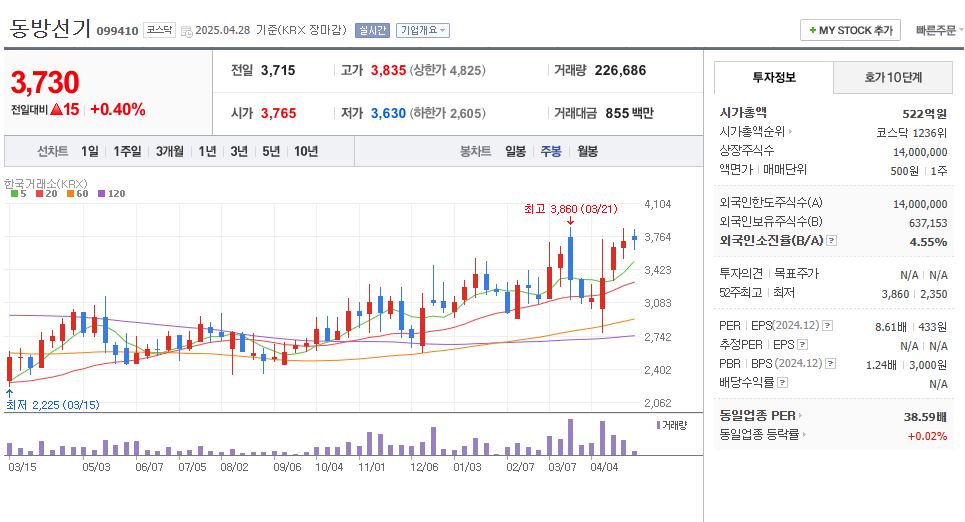Click the orange 60-day moving average swatch
Screen dimensions: 965x522
70,193
